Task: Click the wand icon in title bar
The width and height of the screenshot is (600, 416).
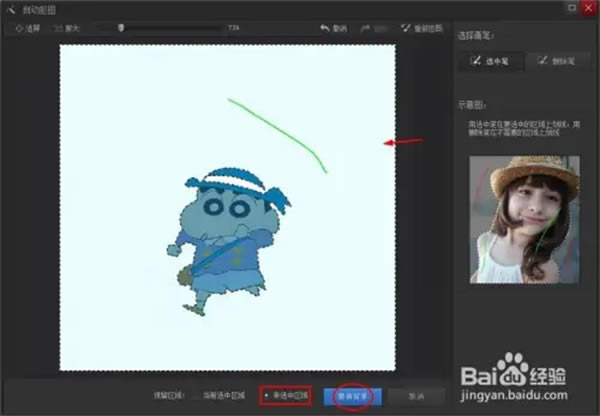Action: click(11, 9)
